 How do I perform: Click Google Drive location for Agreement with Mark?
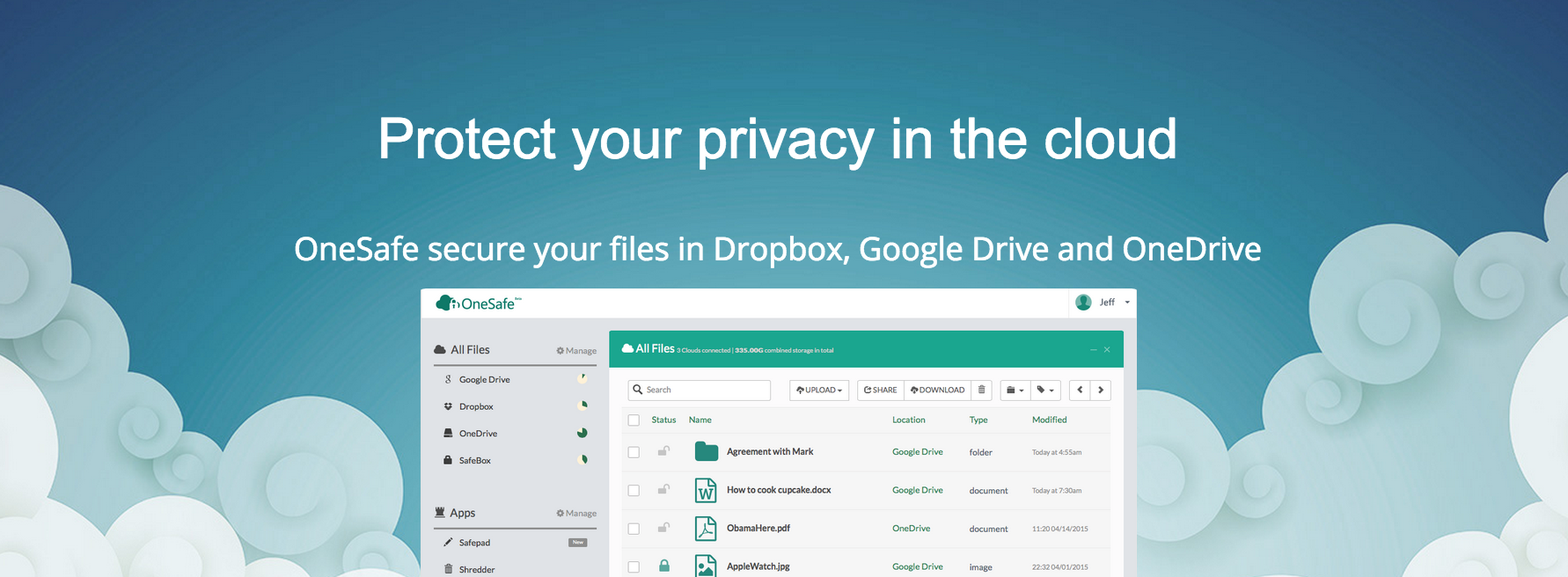click(x=918, y=452)
